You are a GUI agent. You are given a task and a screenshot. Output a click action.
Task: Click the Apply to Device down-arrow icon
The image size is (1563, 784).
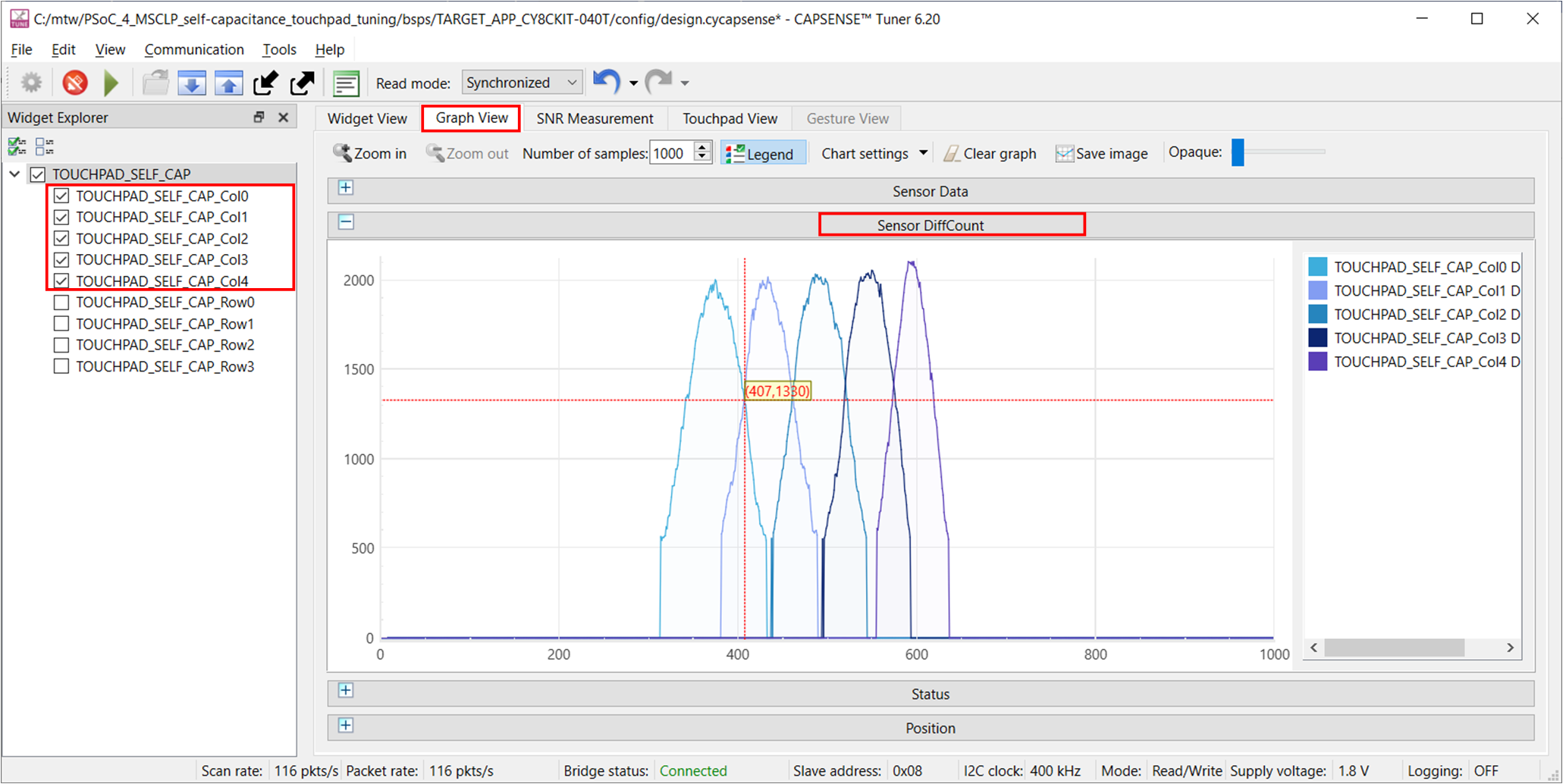pos(192,83)
